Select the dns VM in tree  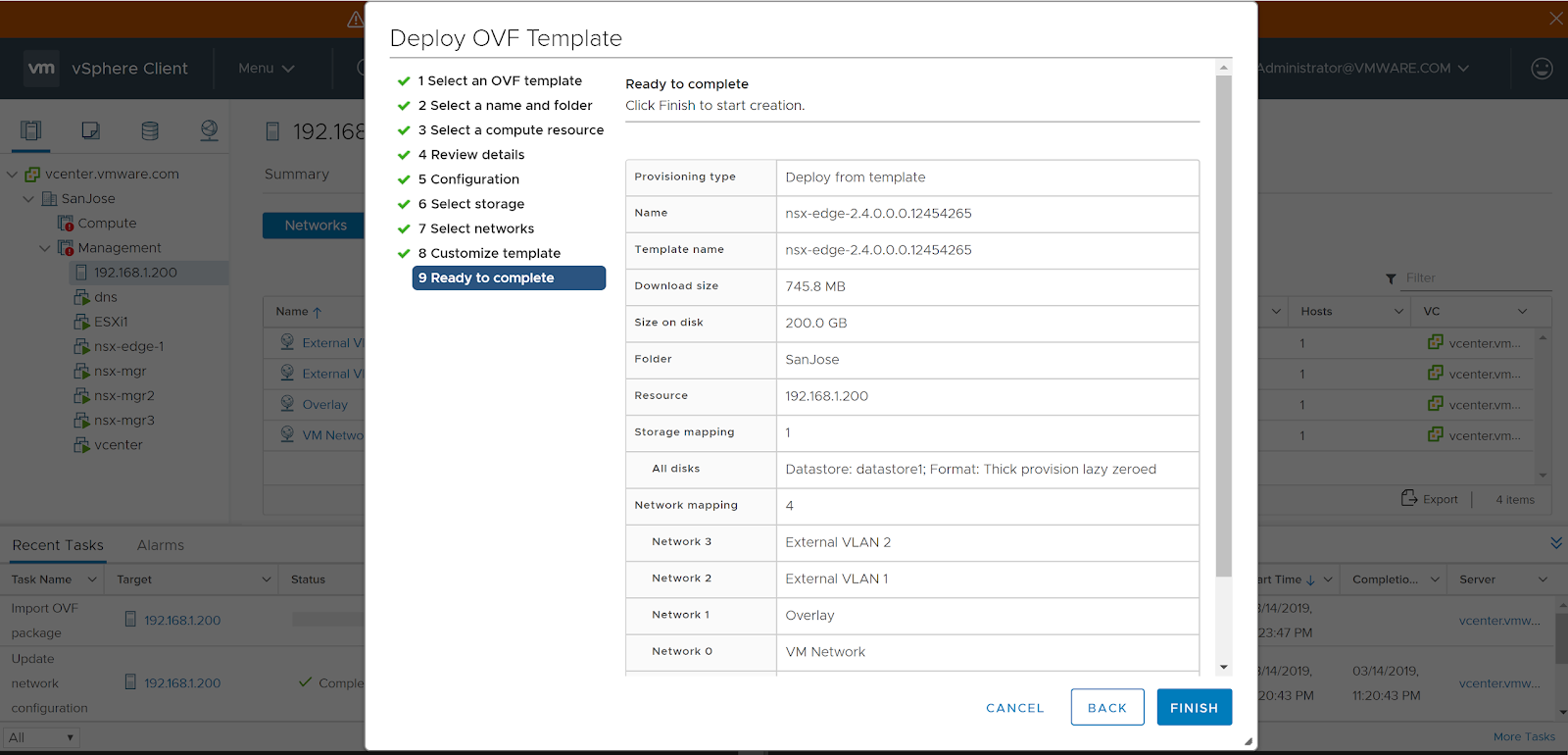click(x=105, y=297)
